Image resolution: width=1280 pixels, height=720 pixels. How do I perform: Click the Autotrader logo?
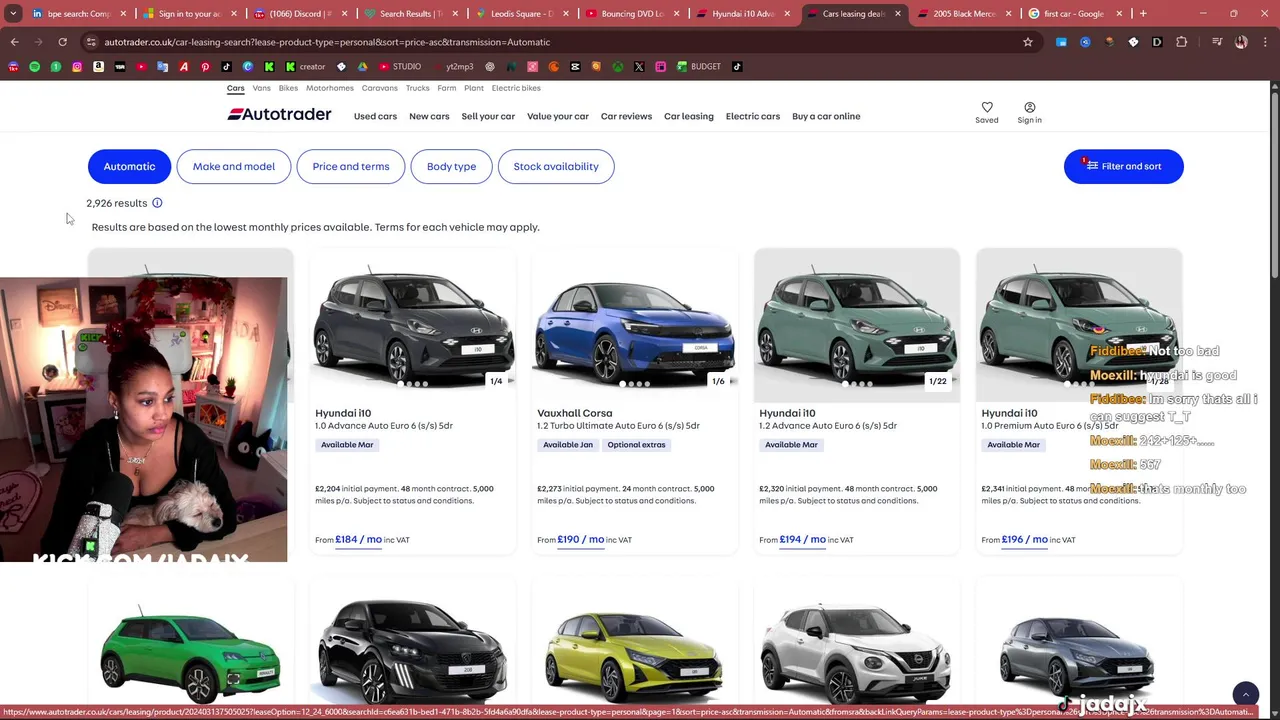pyautogui.click(x=279, y=114)
